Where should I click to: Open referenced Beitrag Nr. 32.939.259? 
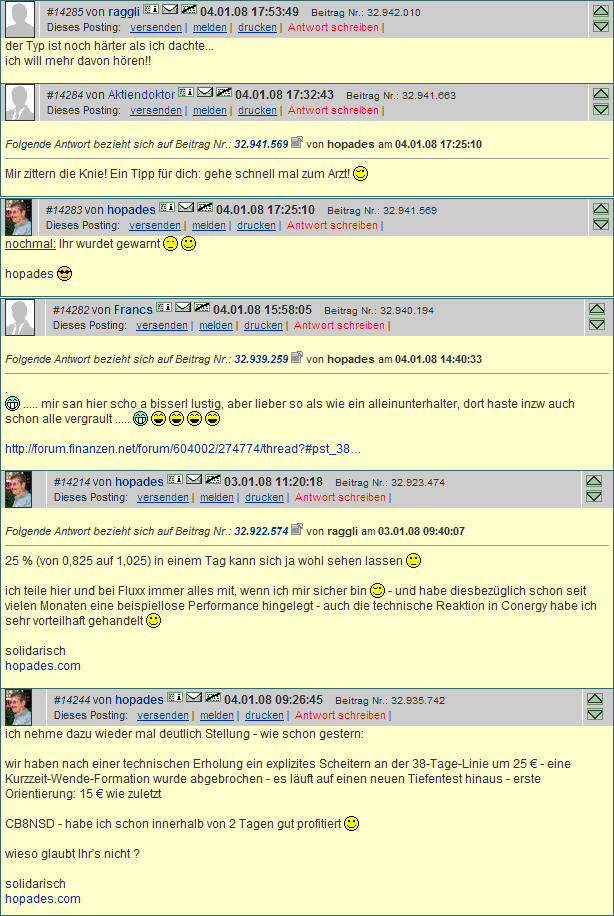coord(261,359)
